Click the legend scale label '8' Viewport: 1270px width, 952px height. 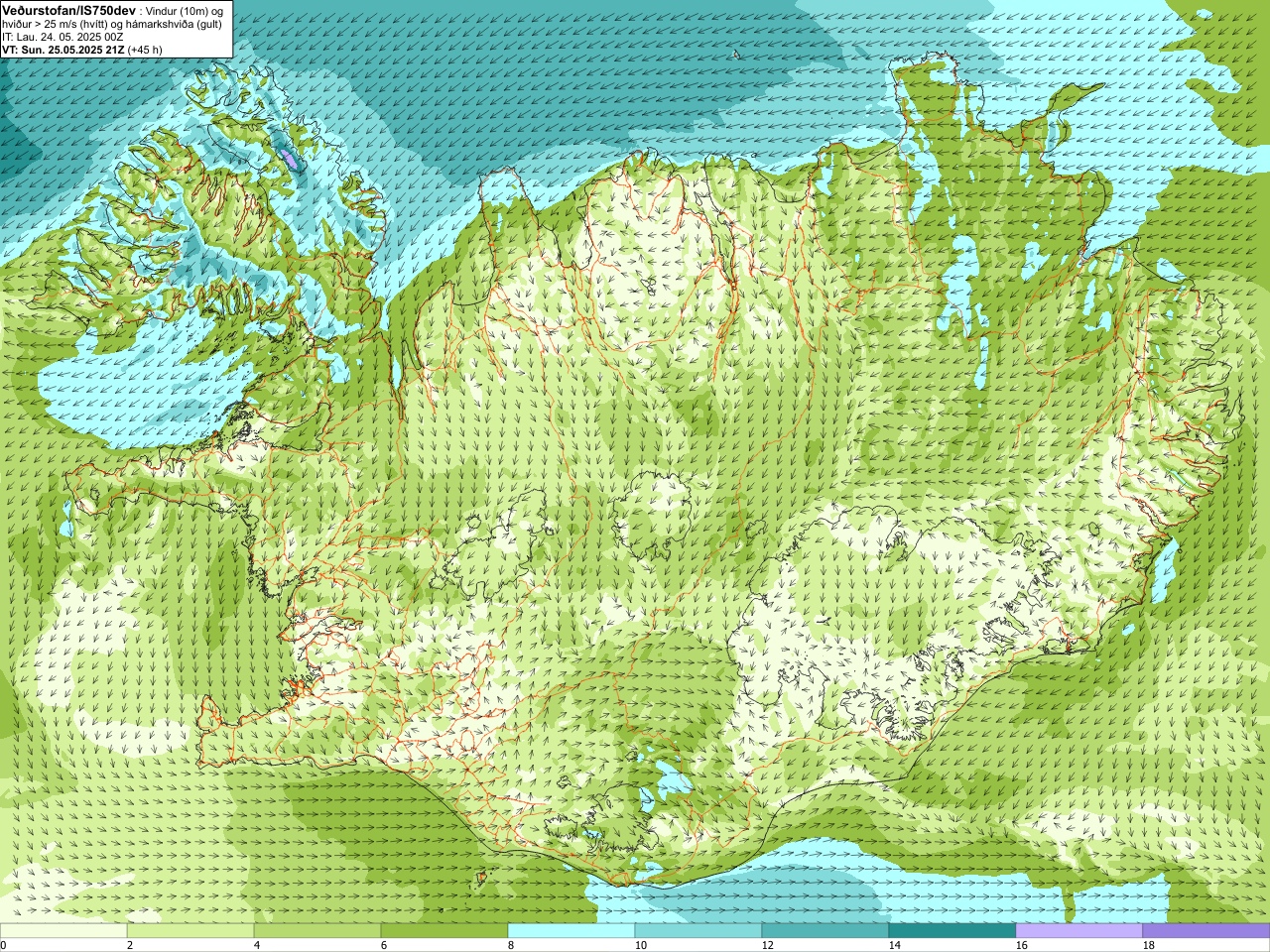tap(511, 945)
